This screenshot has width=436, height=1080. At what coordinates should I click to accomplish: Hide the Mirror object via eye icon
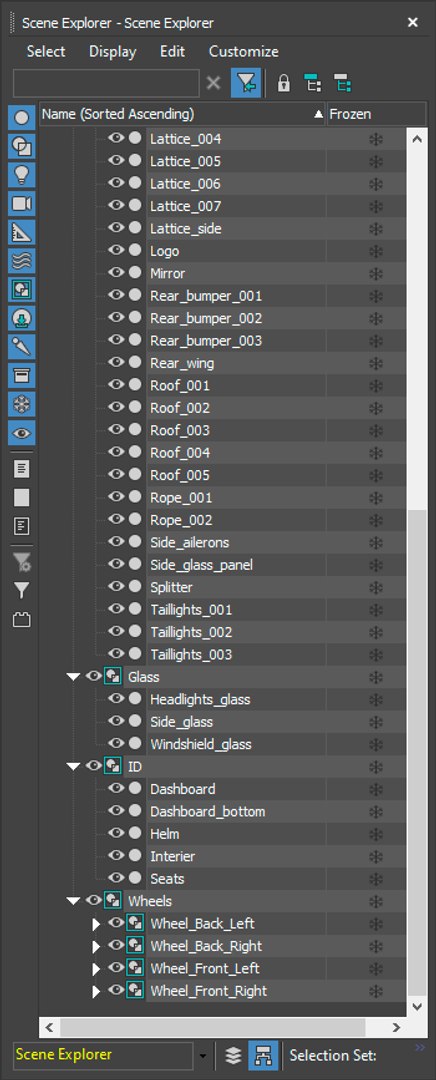click(x=116, y=273)
